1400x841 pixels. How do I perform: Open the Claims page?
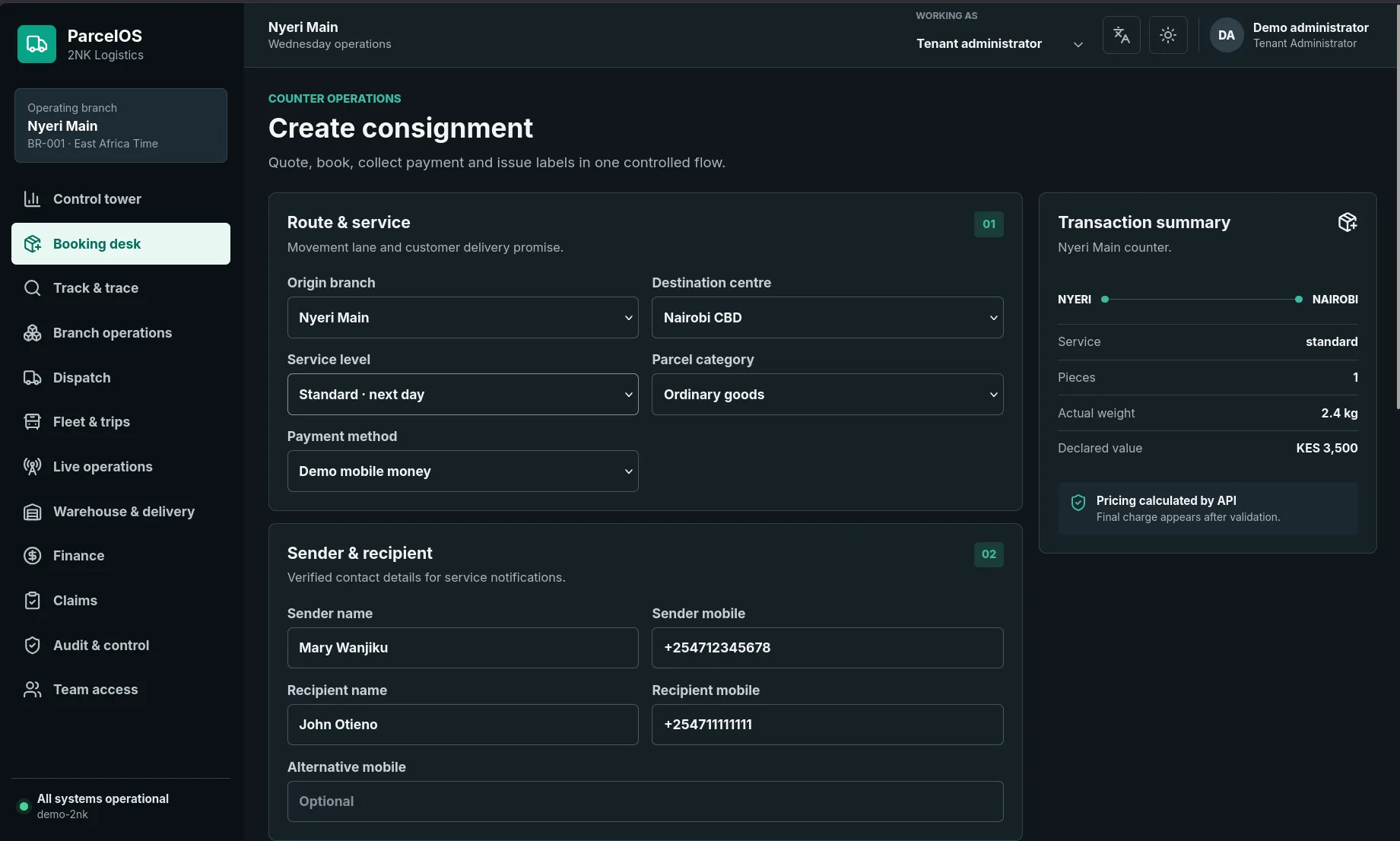121,601
